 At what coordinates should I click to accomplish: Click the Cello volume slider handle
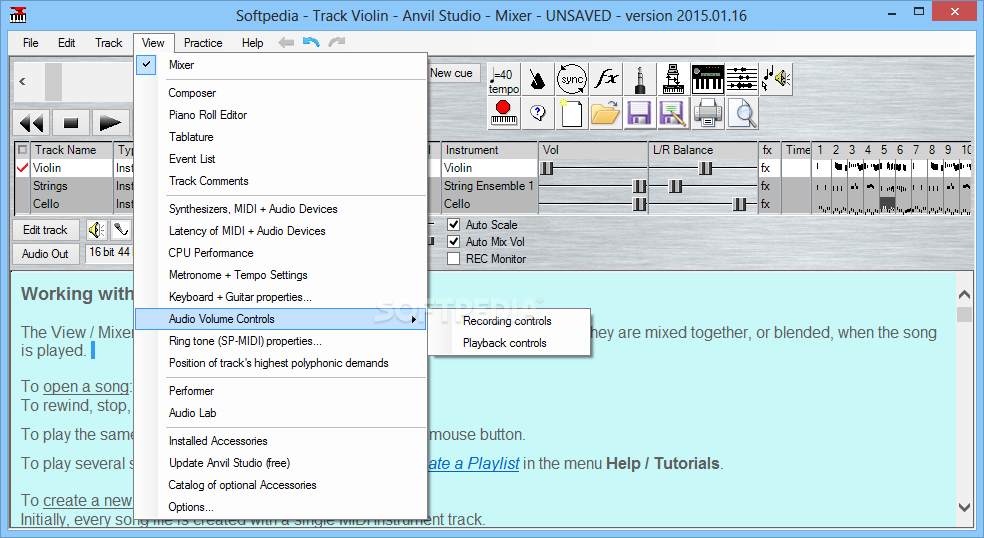[x=639, y=204]
